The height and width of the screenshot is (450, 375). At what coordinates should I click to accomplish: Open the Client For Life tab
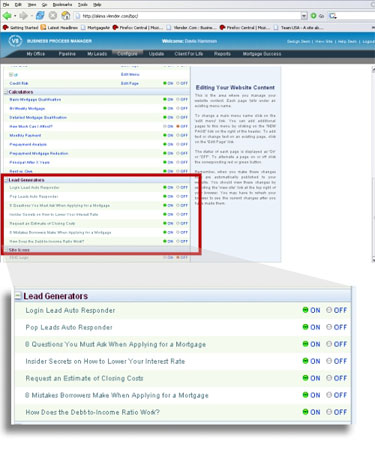(189, 54)
